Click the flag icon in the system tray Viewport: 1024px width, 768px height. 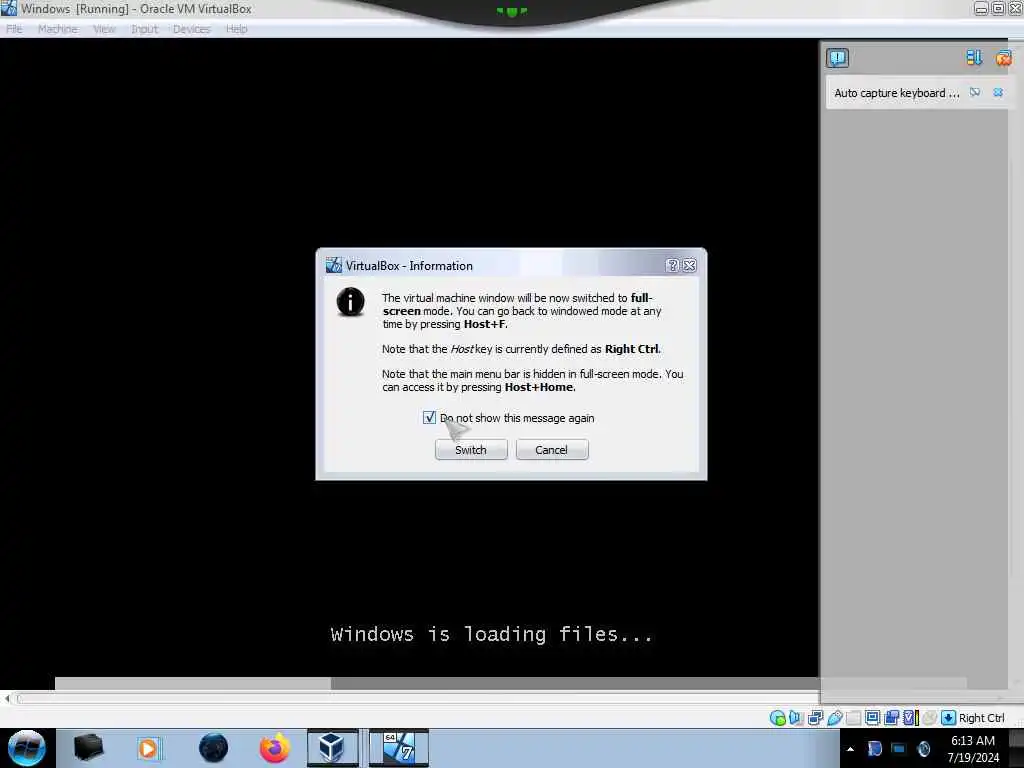click(x=874, y=749)
